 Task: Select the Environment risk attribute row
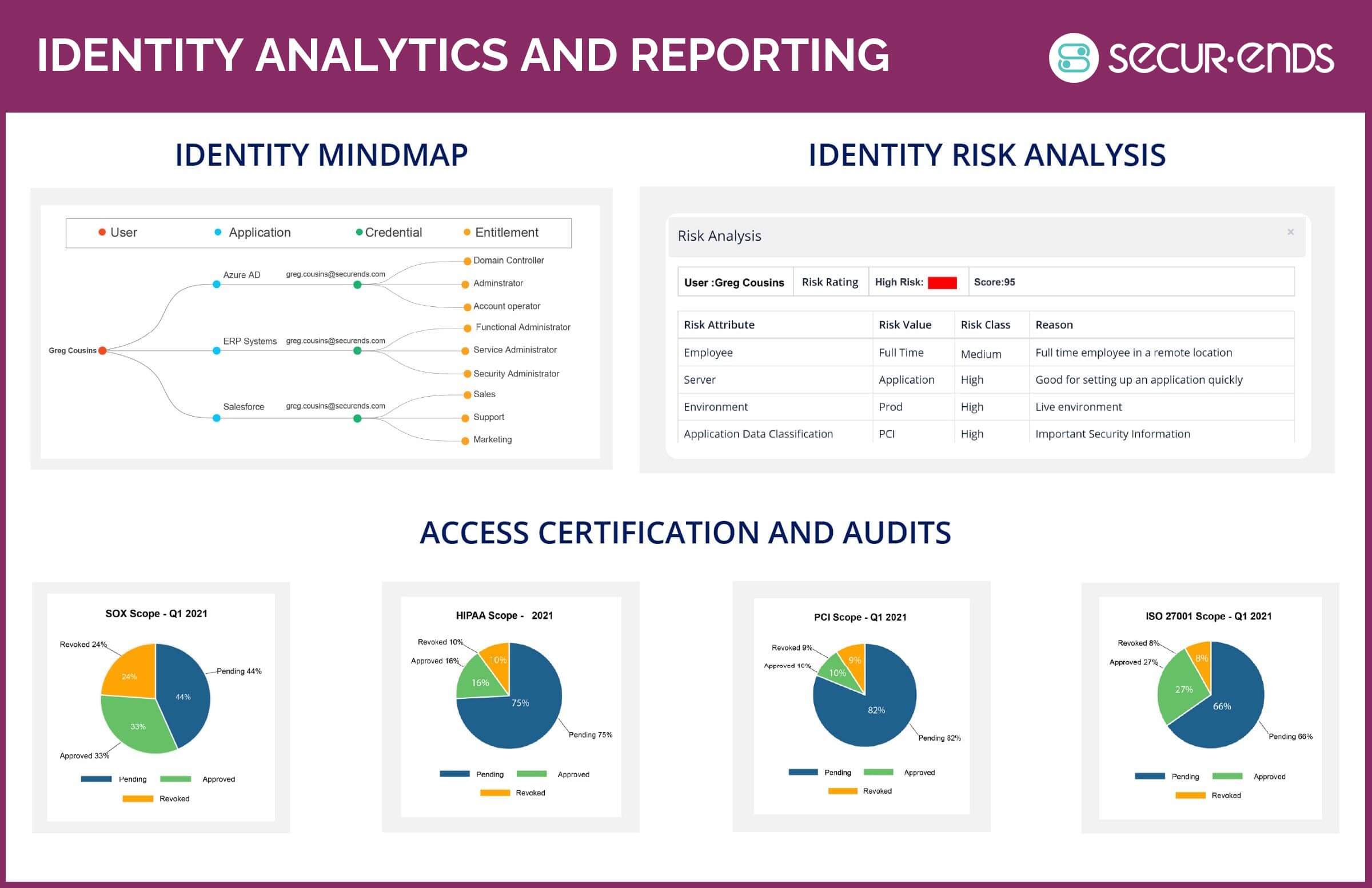point(715,407)
